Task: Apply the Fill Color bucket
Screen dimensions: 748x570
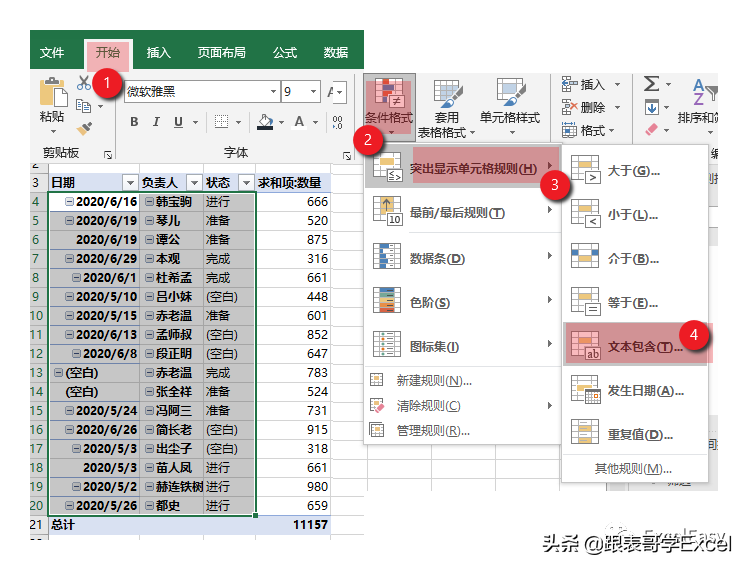Action: tap(265, 122)
